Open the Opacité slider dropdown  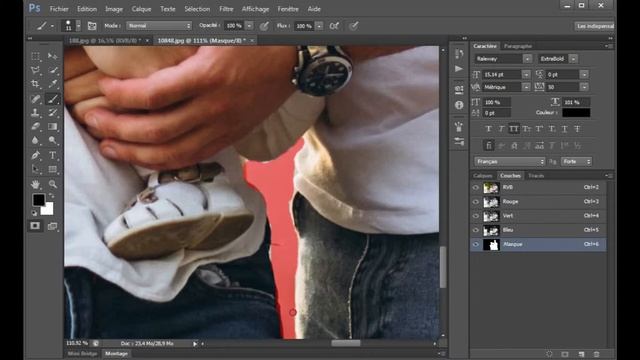point(249,26)
